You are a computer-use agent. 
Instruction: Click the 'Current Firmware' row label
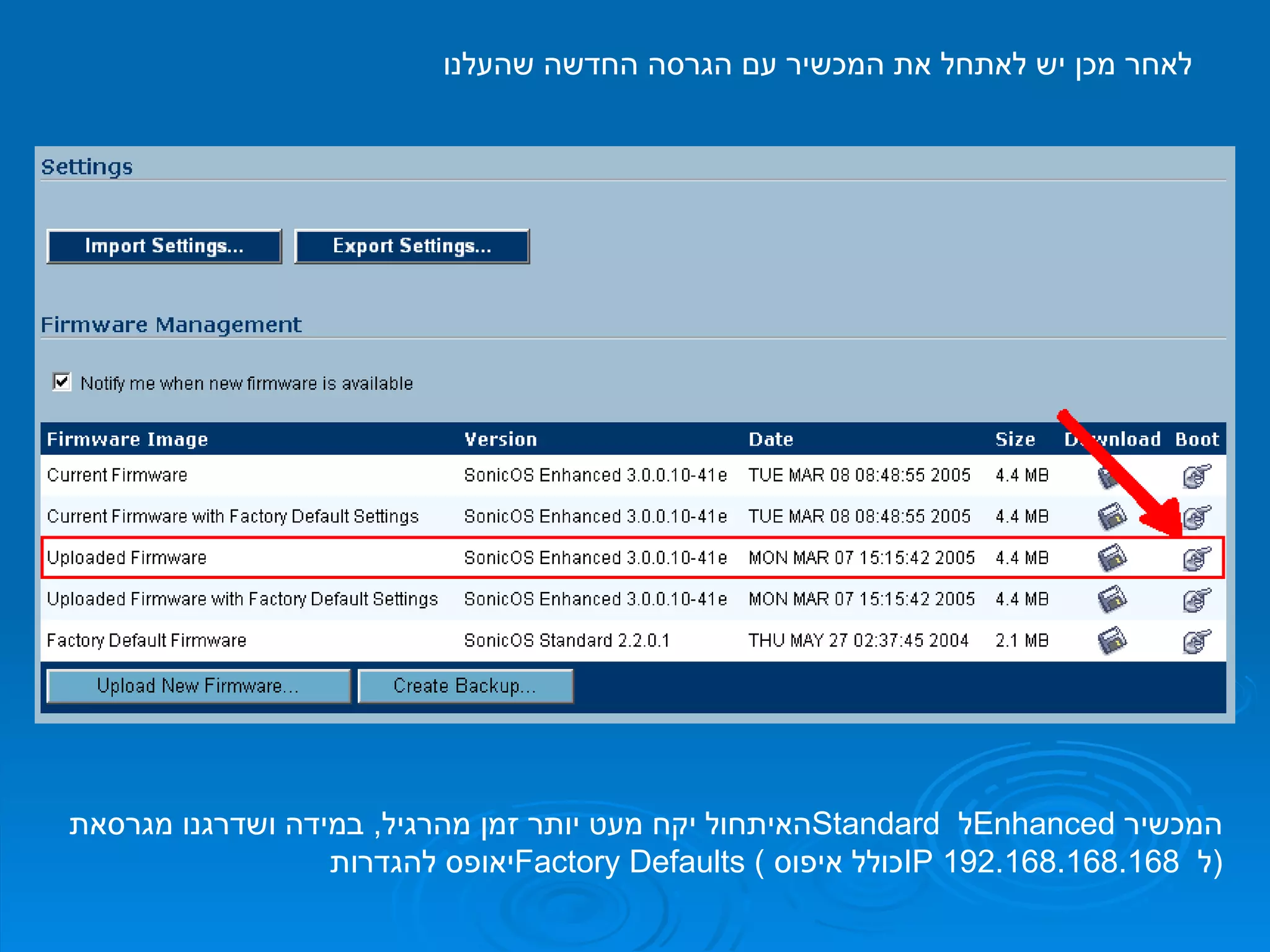(117, 475)
